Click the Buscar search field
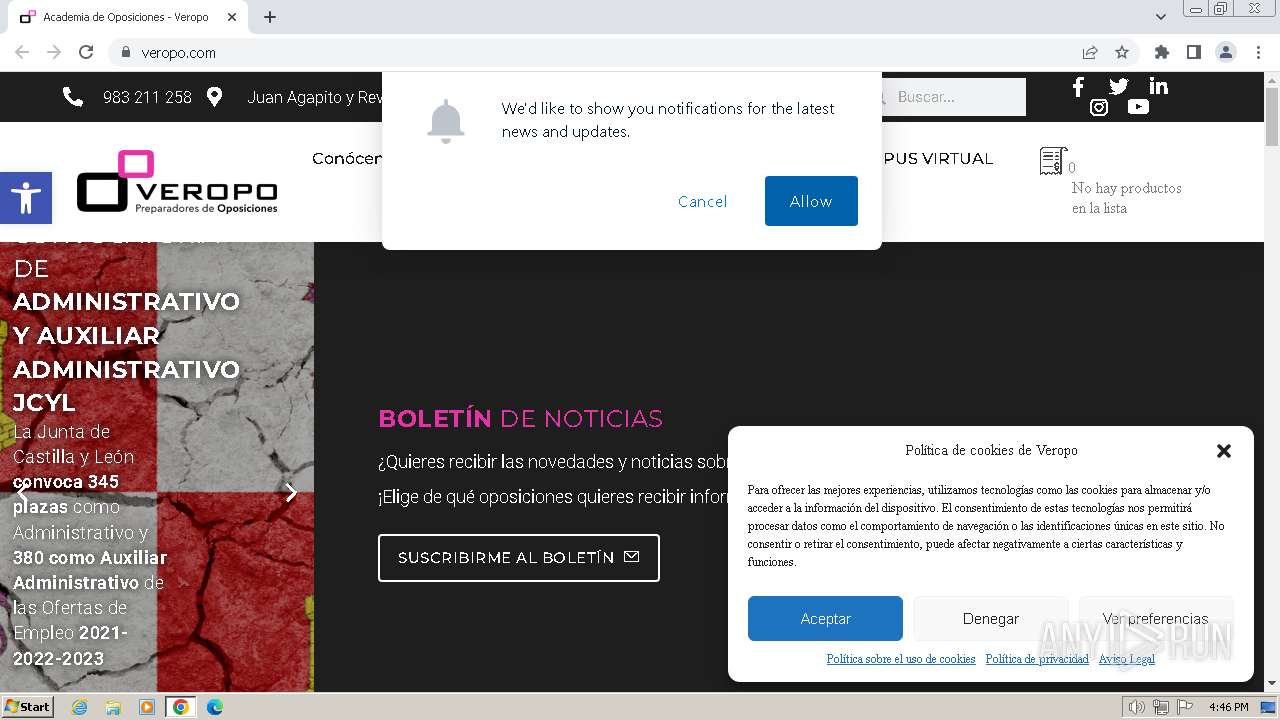Image resolution: width=1280 pixels, height=720 pixels. [x=955, y=97]
